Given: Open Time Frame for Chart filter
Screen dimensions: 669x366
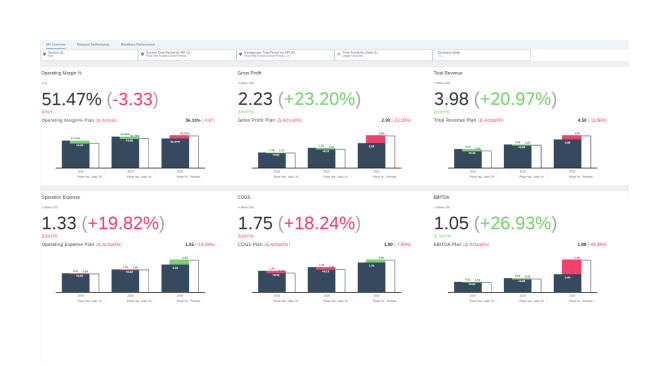Looking at the screenshot, I should click(x=384, y=55).
